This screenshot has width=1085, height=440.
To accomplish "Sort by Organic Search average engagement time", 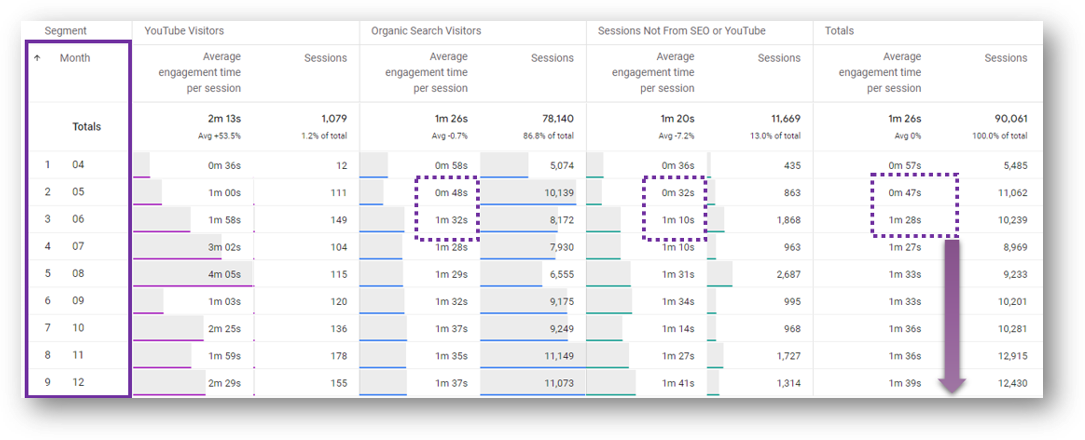I will click(x=426, y=72).
